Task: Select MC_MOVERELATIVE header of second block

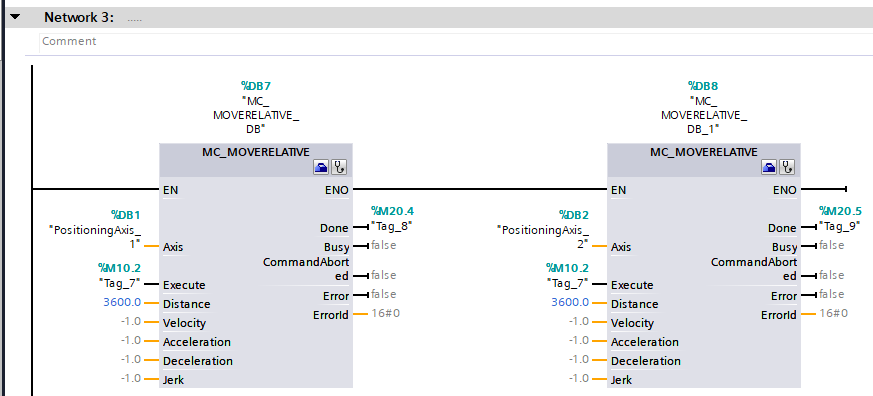Action: click(704, 152)
